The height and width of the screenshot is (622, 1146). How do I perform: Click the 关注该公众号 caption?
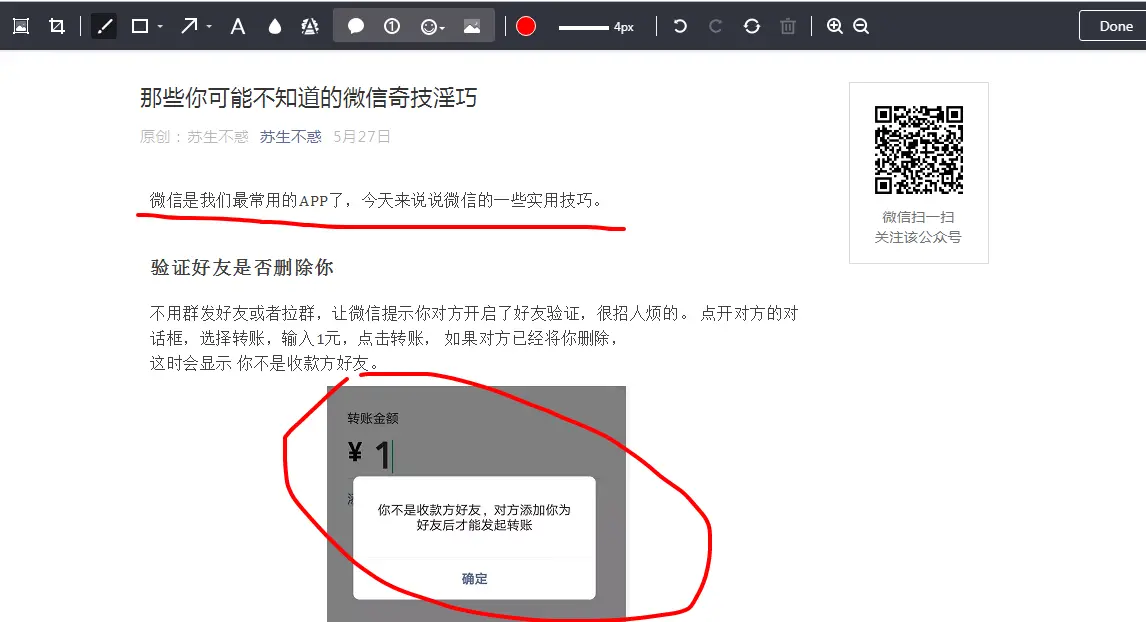tap(918, 237)
